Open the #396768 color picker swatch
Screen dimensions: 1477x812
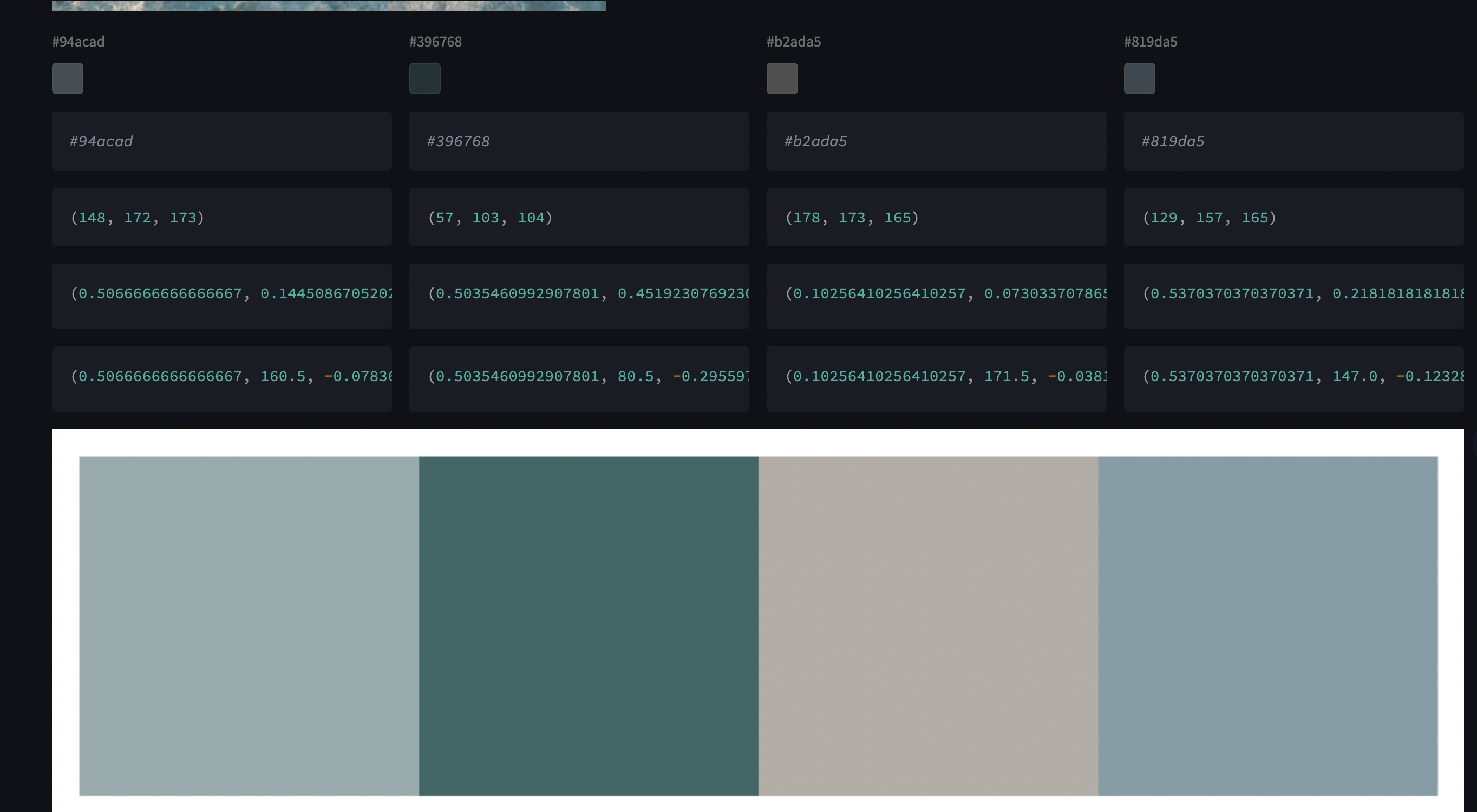pyautogui.click(x=425, y=78)
